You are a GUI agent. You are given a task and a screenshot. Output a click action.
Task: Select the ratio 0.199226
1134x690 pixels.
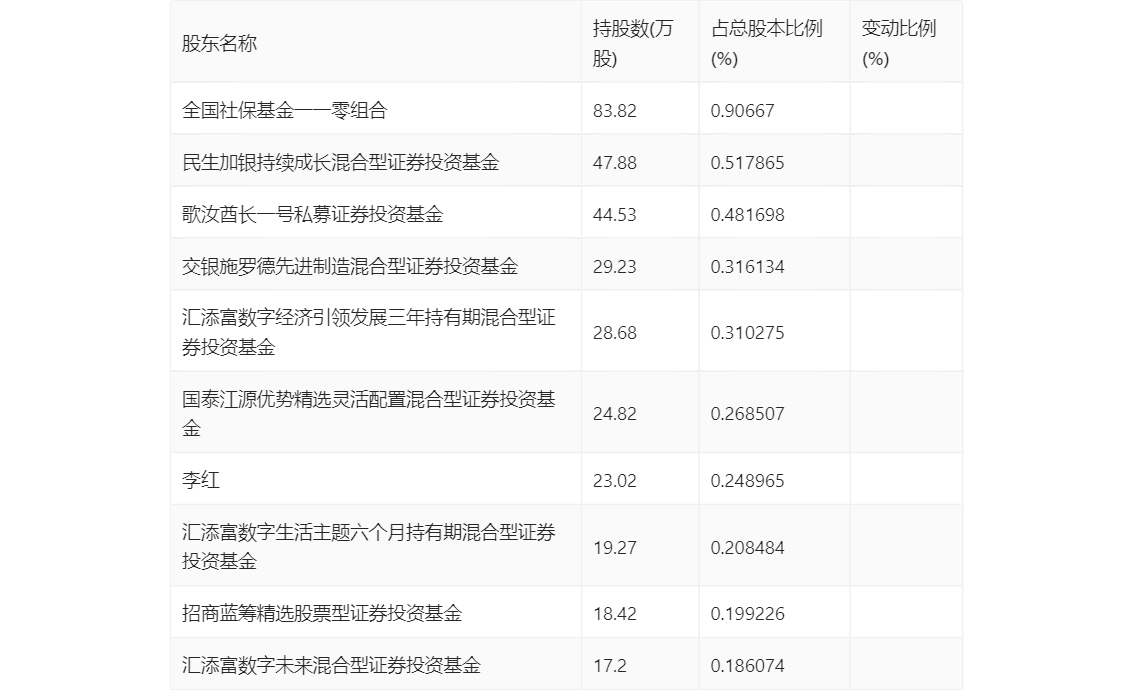(x=747, y=613)
